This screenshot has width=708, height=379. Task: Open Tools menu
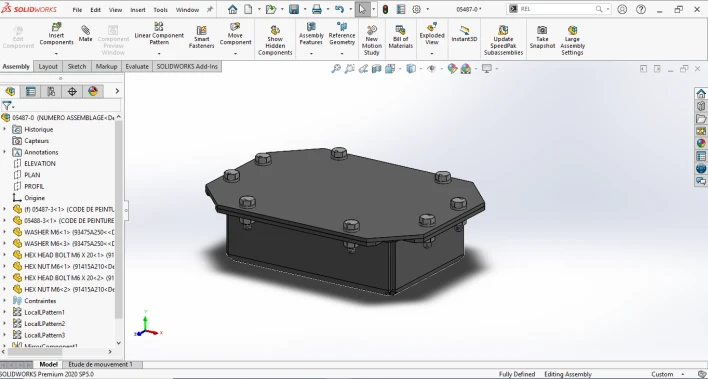(160, 9)
